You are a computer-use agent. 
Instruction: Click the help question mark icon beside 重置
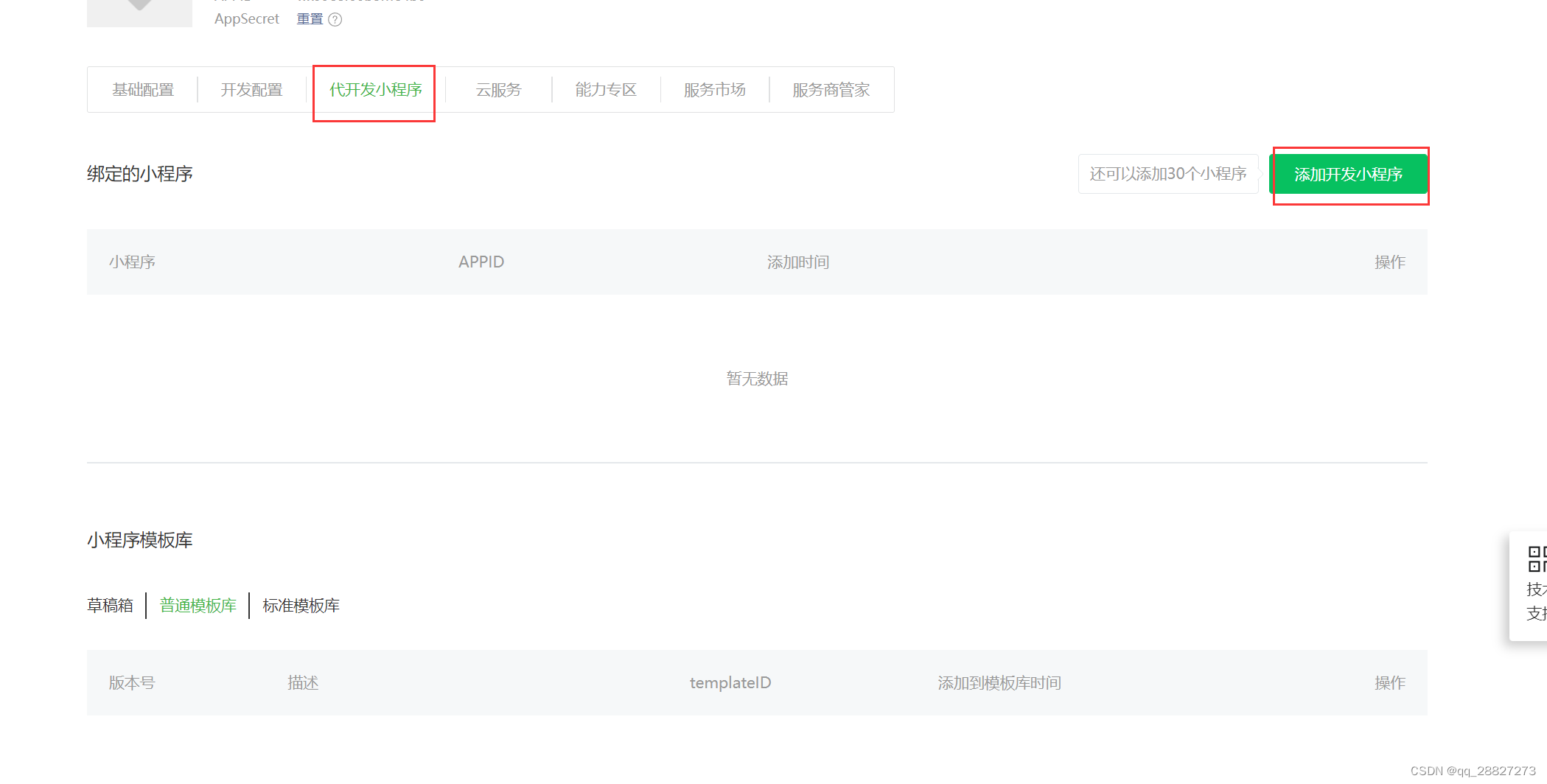coord(335,20)
